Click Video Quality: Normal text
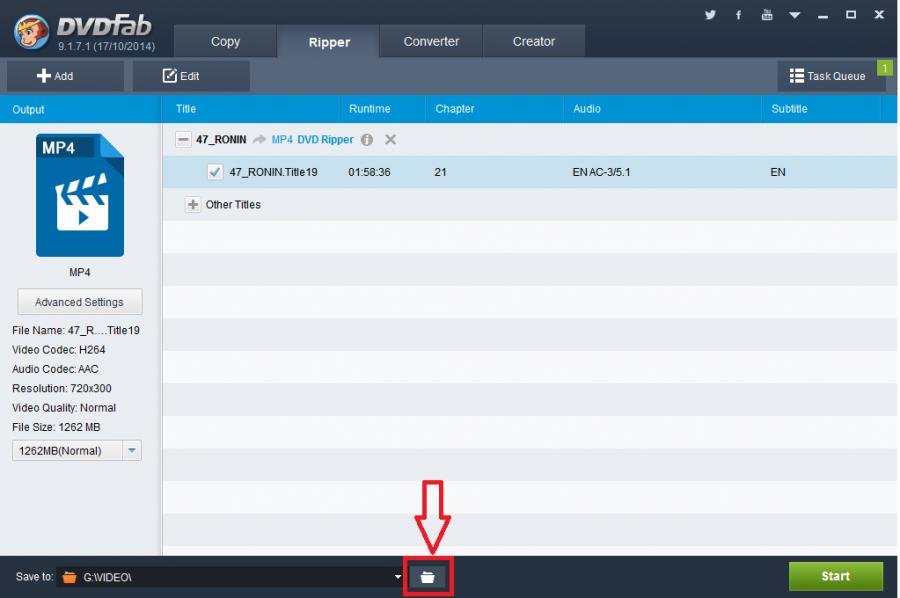 coord(64,408)
